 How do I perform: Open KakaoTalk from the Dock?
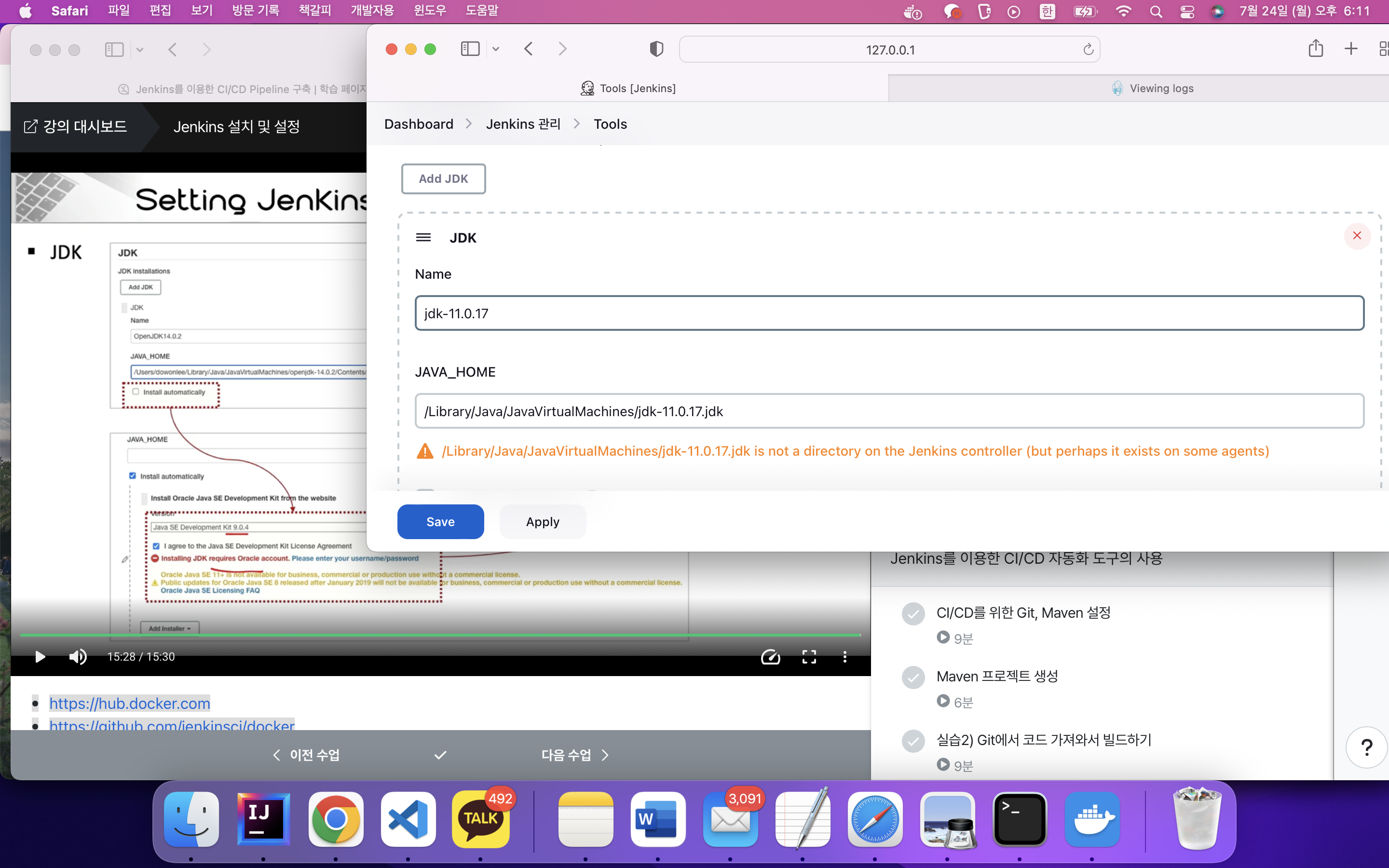tap(480, 819)
